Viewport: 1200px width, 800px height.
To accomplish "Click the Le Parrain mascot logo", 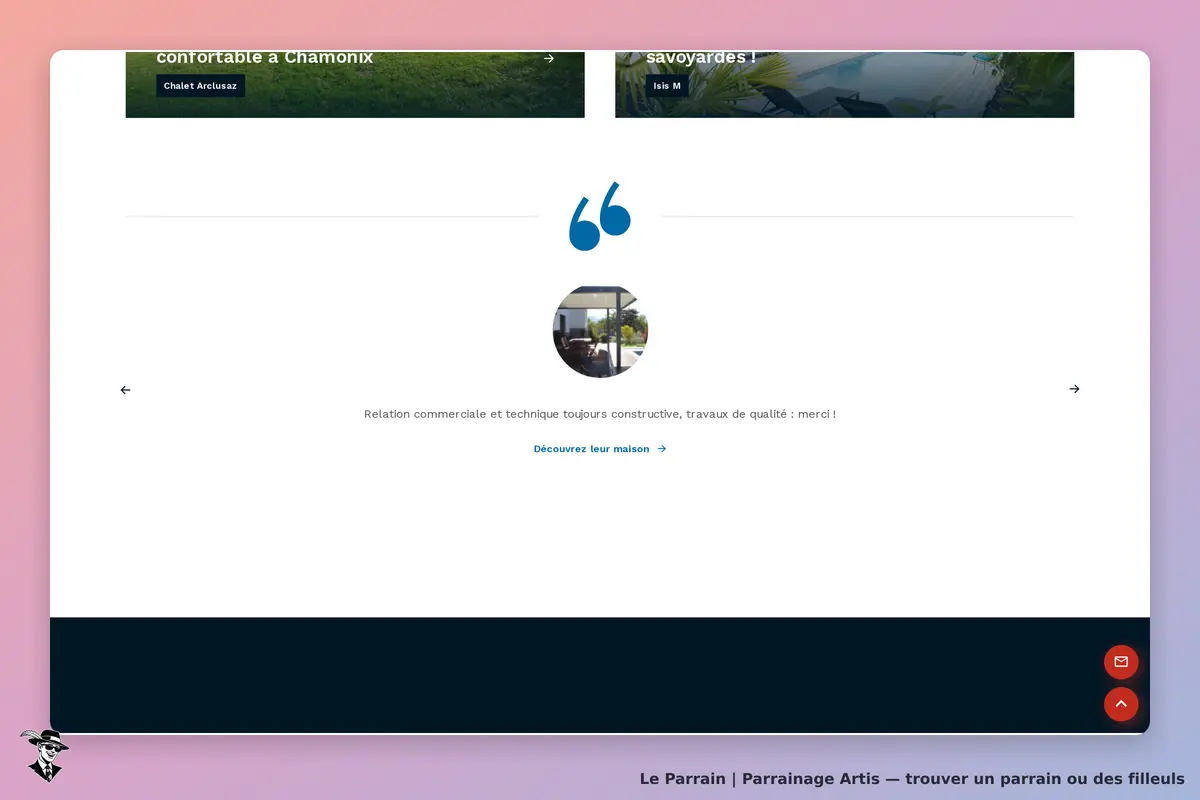I will [x=44, y=755].
